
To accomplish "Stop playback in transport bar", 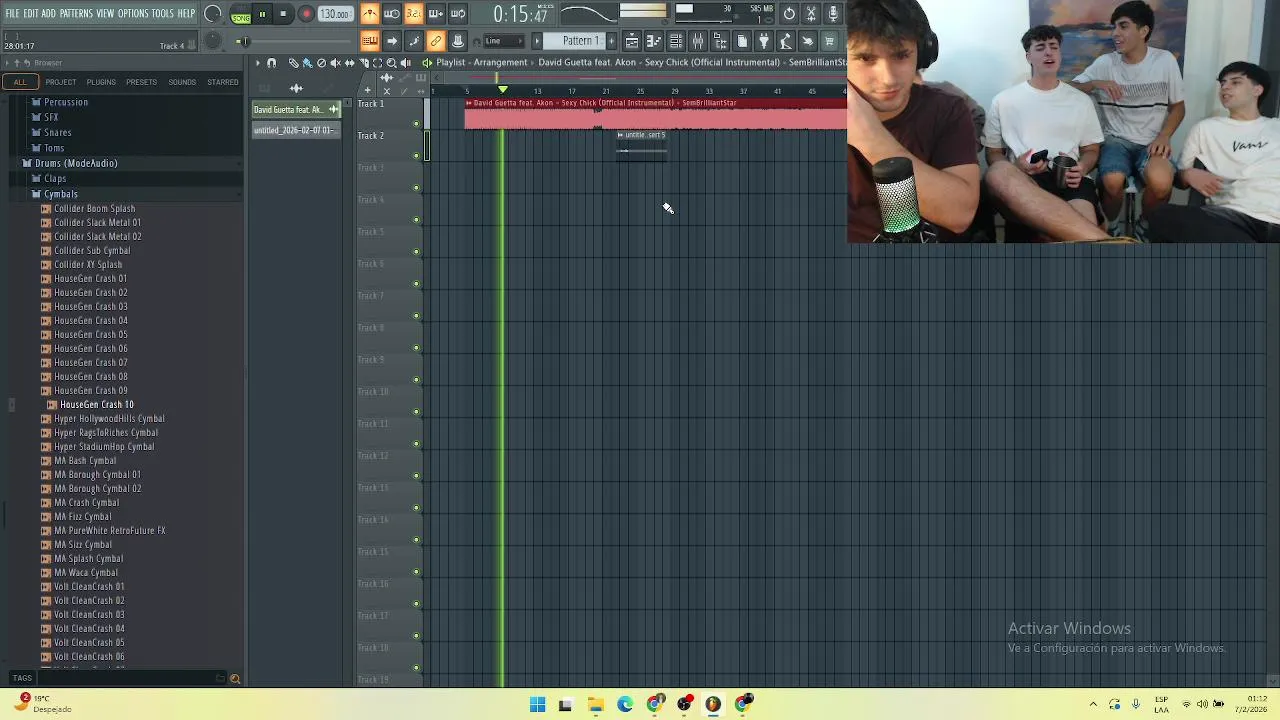I will click(x=284, y=14).
